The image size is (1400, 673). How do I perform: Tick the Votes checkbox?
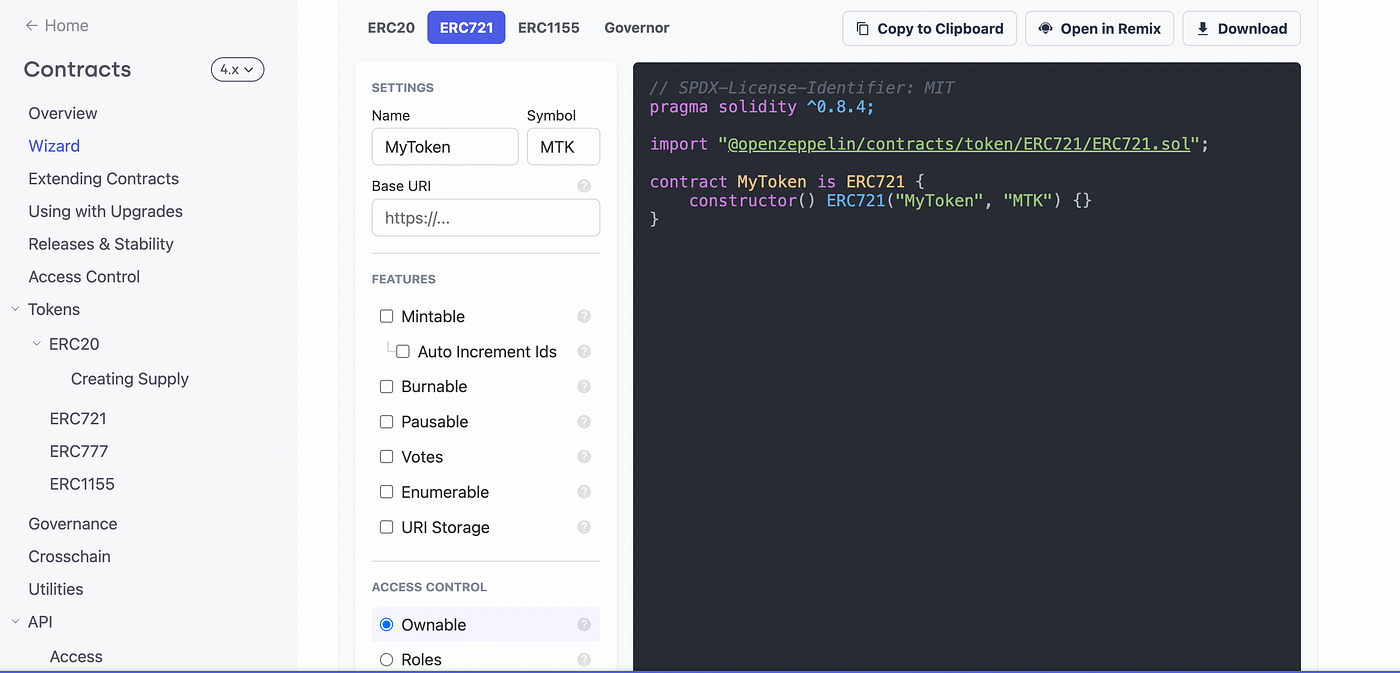(386, 456)
